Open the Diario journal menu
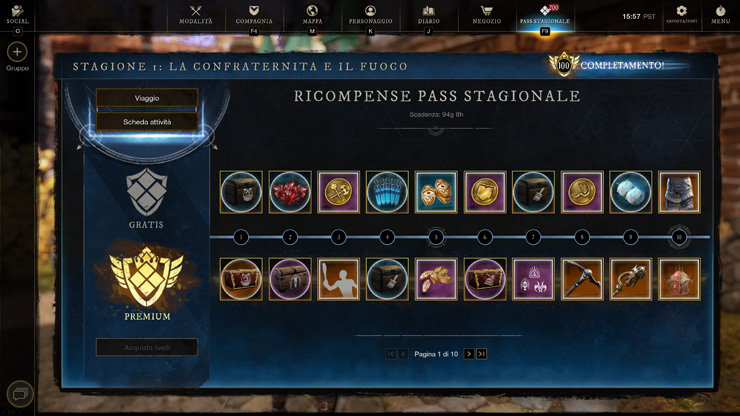 [429, 14]
